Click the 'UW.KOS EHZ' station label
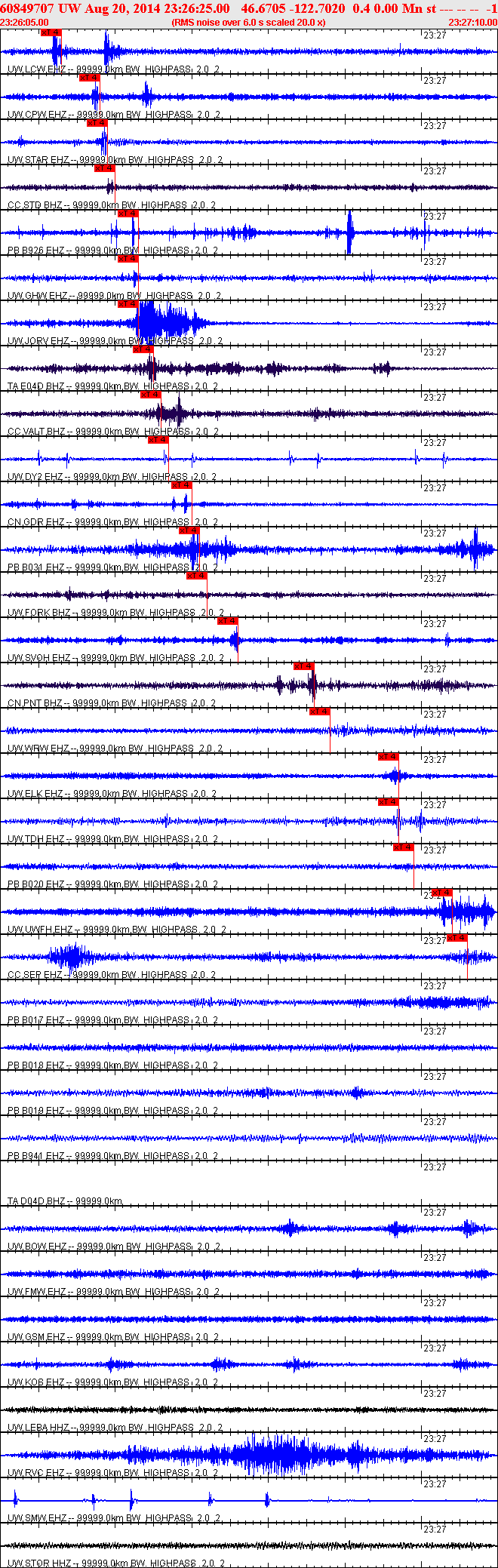Screen dimensions: 498x1568 point(36,1382)
